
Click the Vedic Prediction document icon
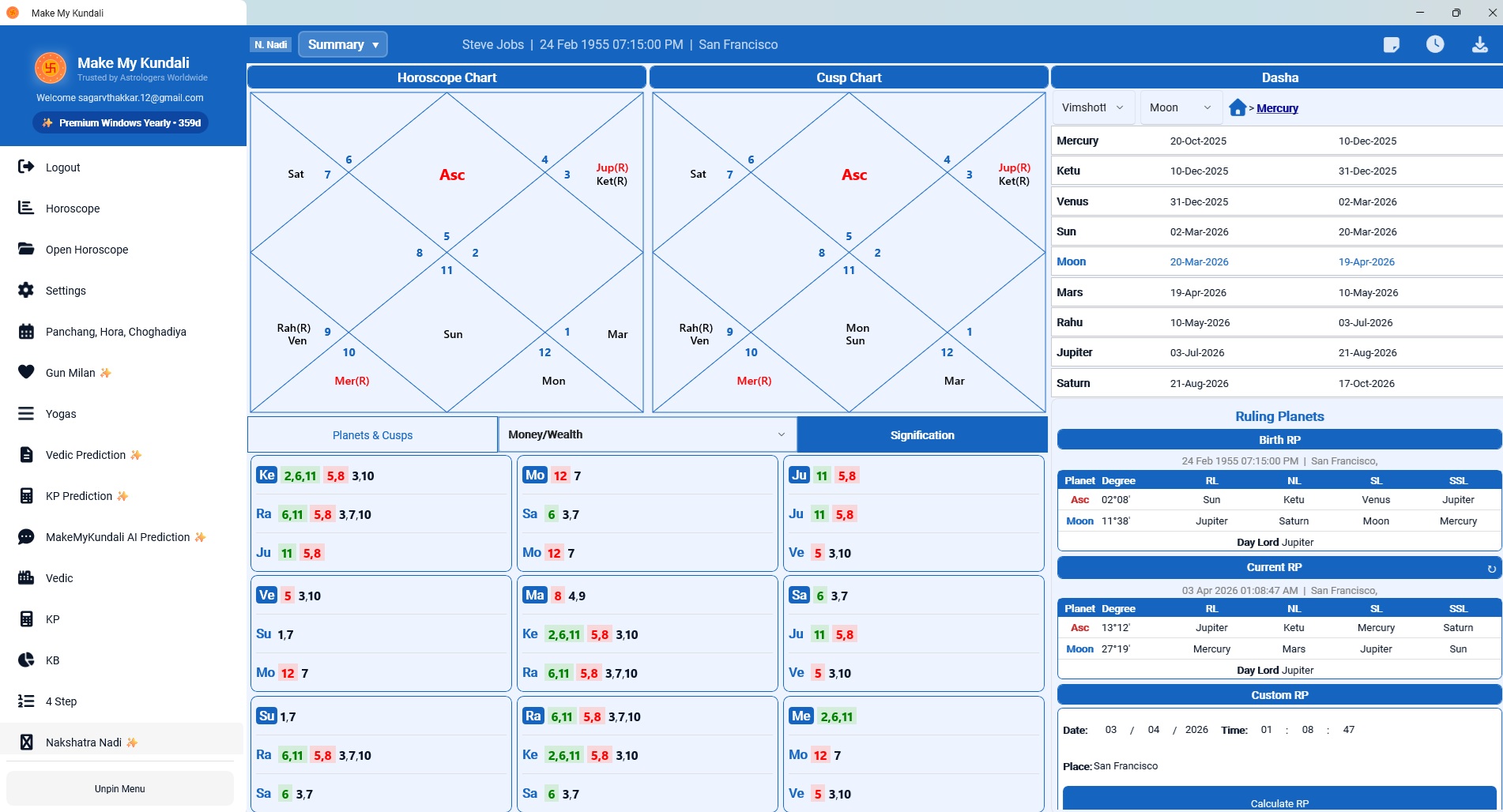click(26, 454)
